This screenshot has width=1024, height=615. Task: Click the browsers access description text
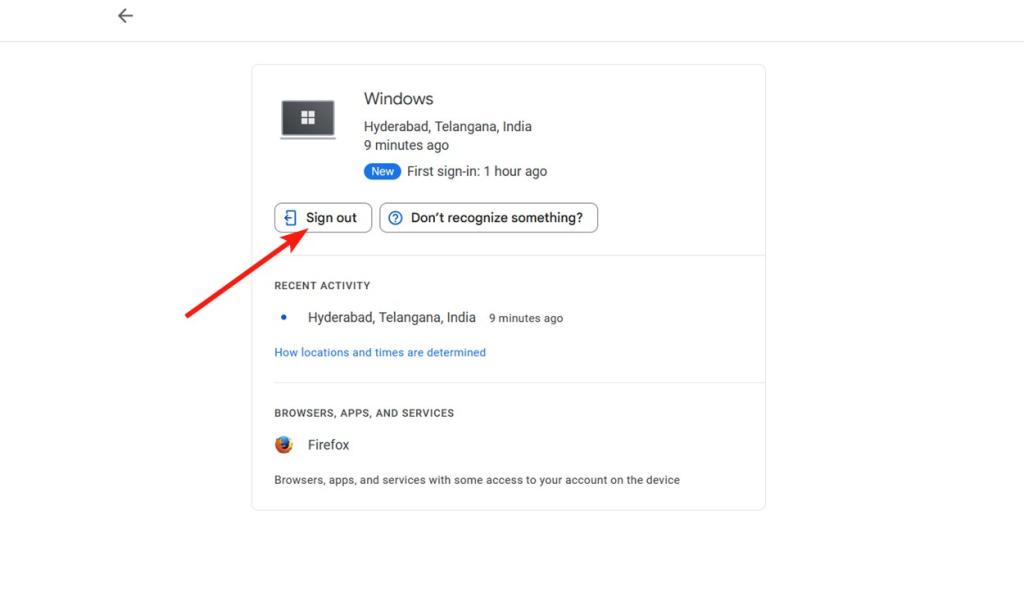pyautogui.click(x=476, y=480)
